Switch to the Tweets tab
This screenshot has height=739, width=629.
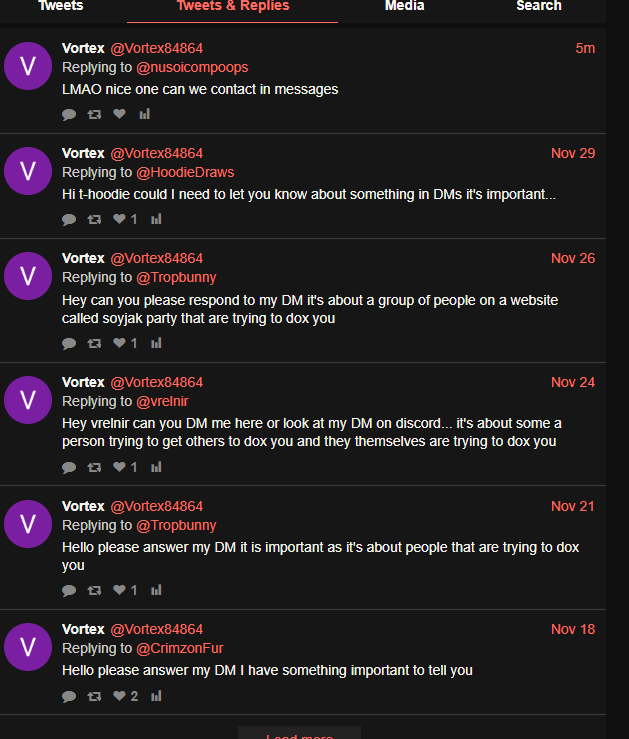point(61,6)
